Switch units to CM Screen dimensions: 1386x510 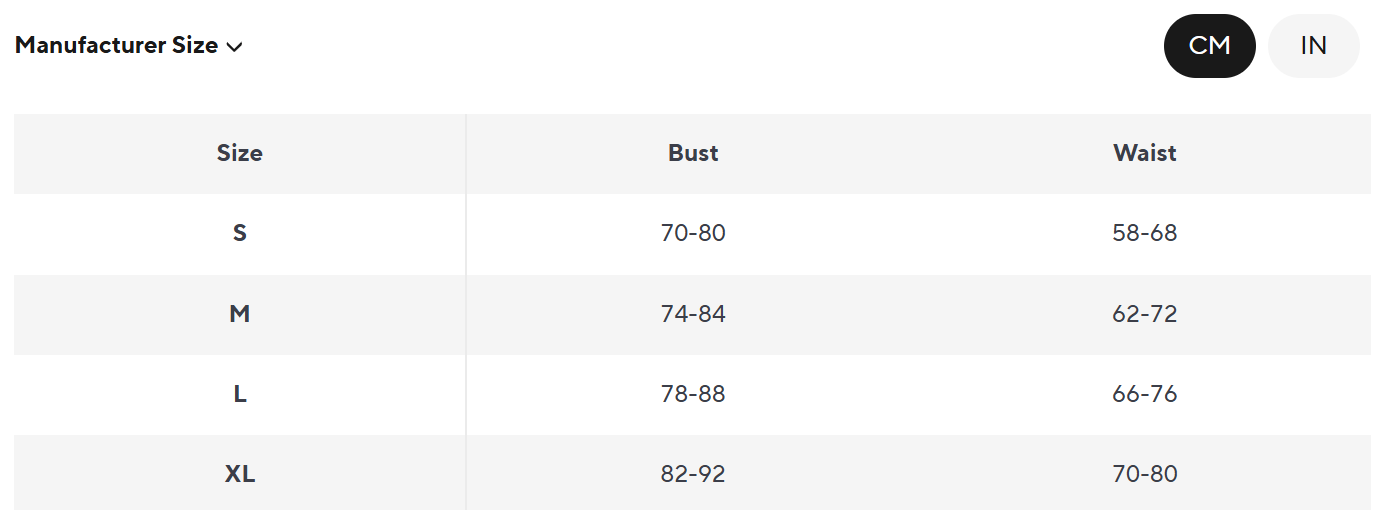(x=1209, y=46)
